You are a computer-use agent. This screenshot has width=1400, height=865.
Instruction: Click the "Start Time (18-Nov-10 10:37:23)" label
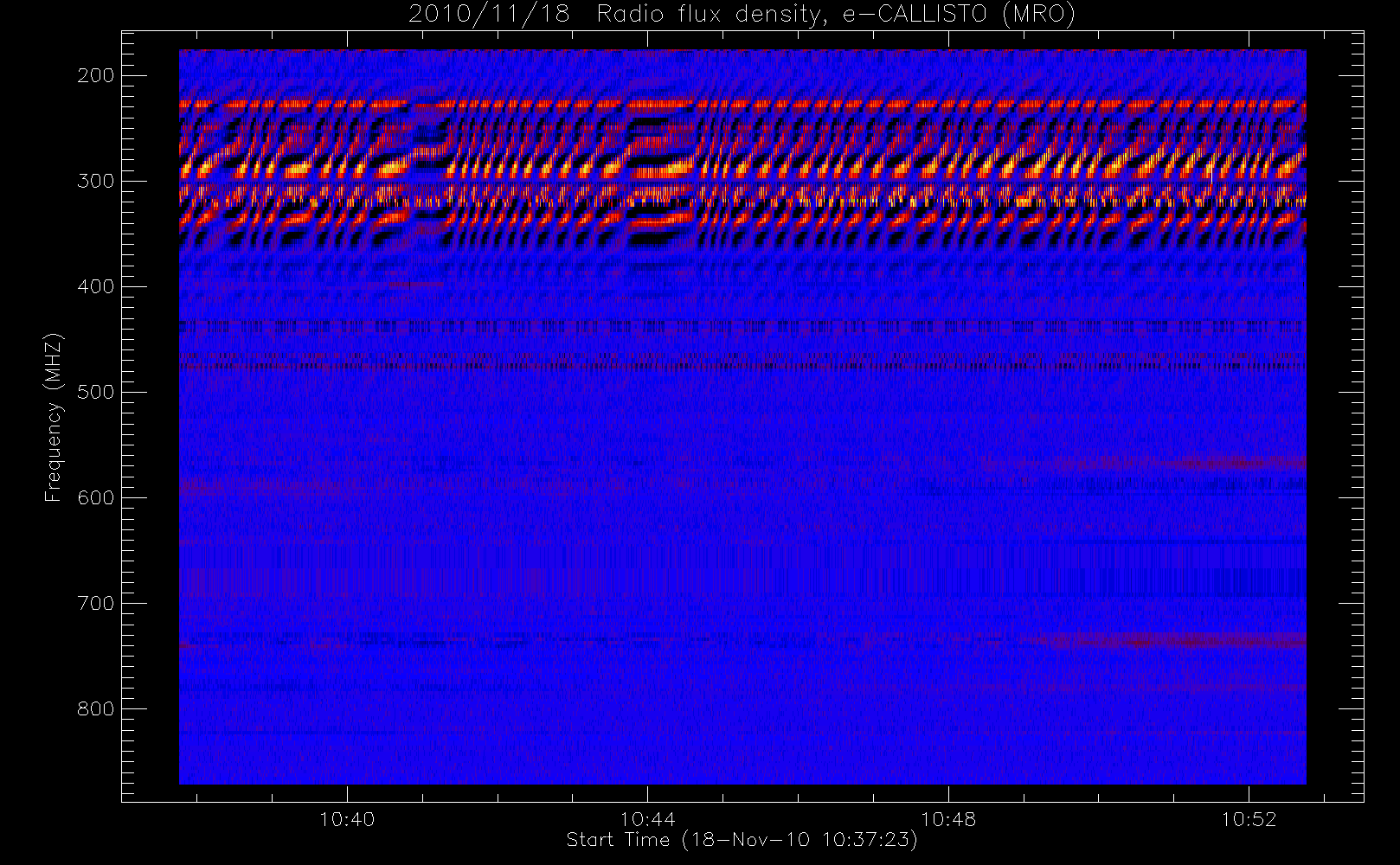[x=742, y=840]
